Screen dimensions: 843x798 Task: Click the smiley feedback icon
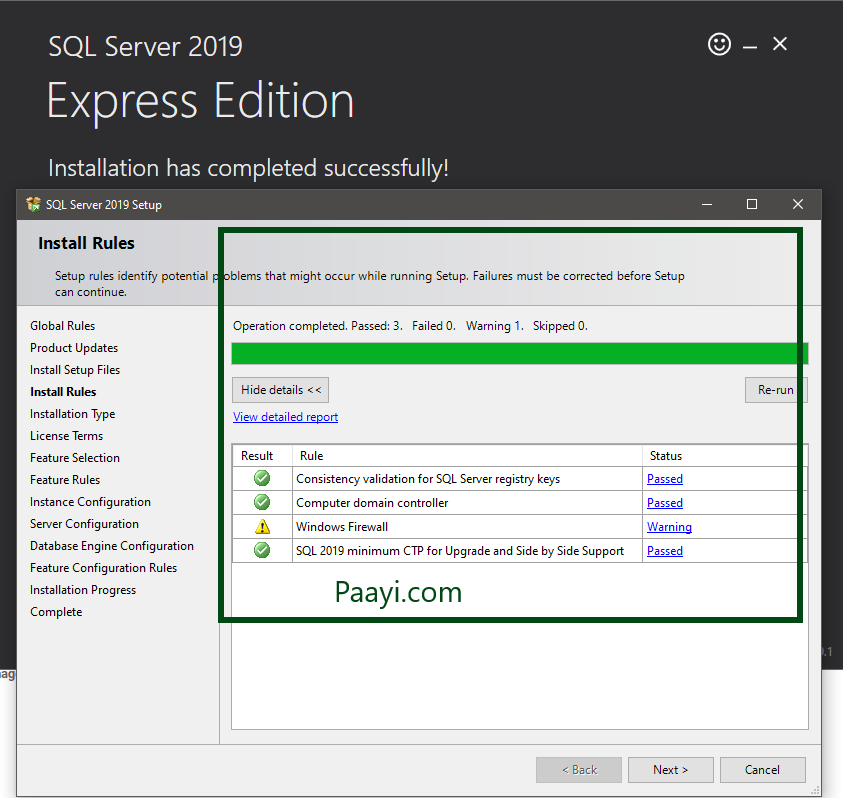[719, 45]
